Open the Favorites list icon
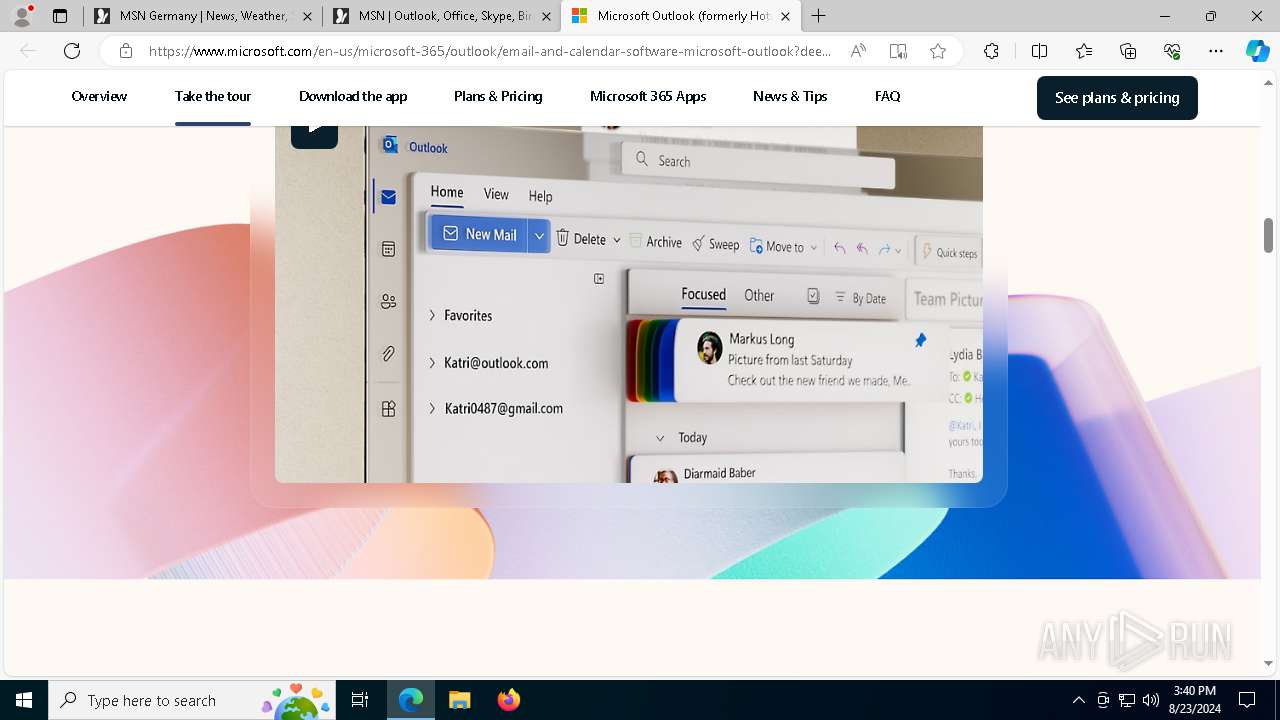 [x=1084, y=51]
